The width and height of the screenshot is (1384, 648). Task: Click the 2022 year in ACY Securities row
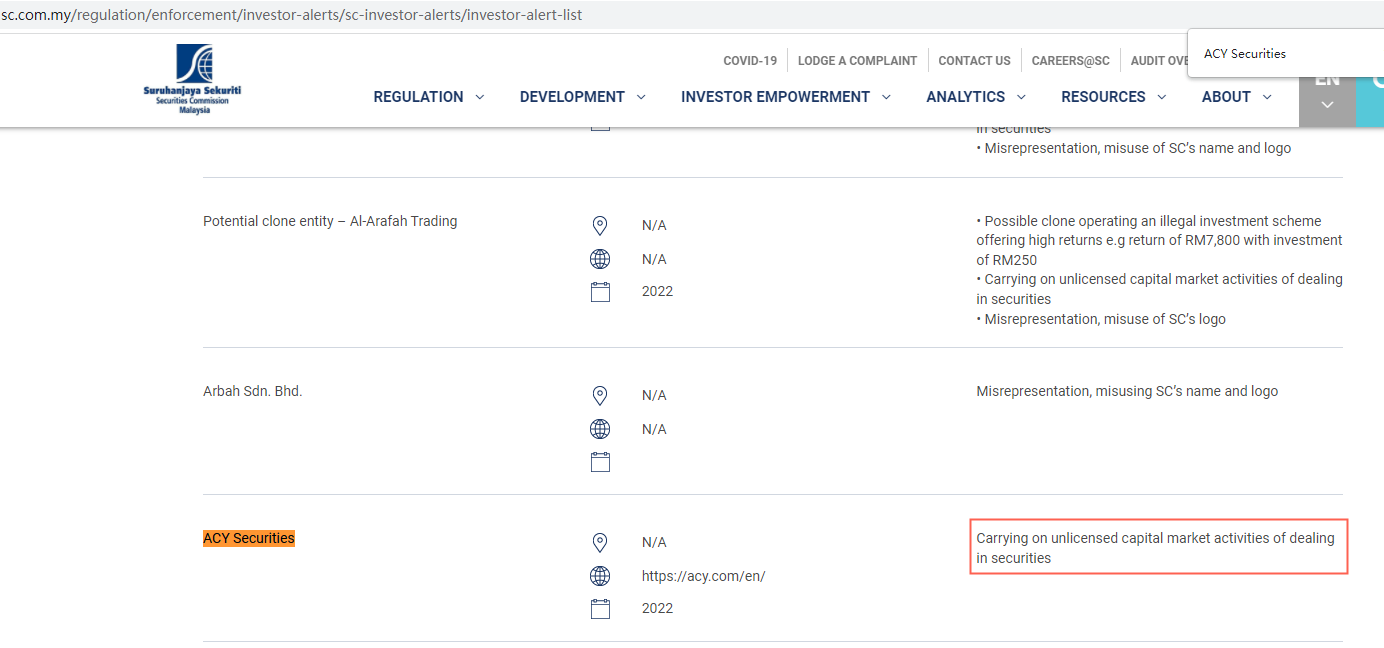657,609
